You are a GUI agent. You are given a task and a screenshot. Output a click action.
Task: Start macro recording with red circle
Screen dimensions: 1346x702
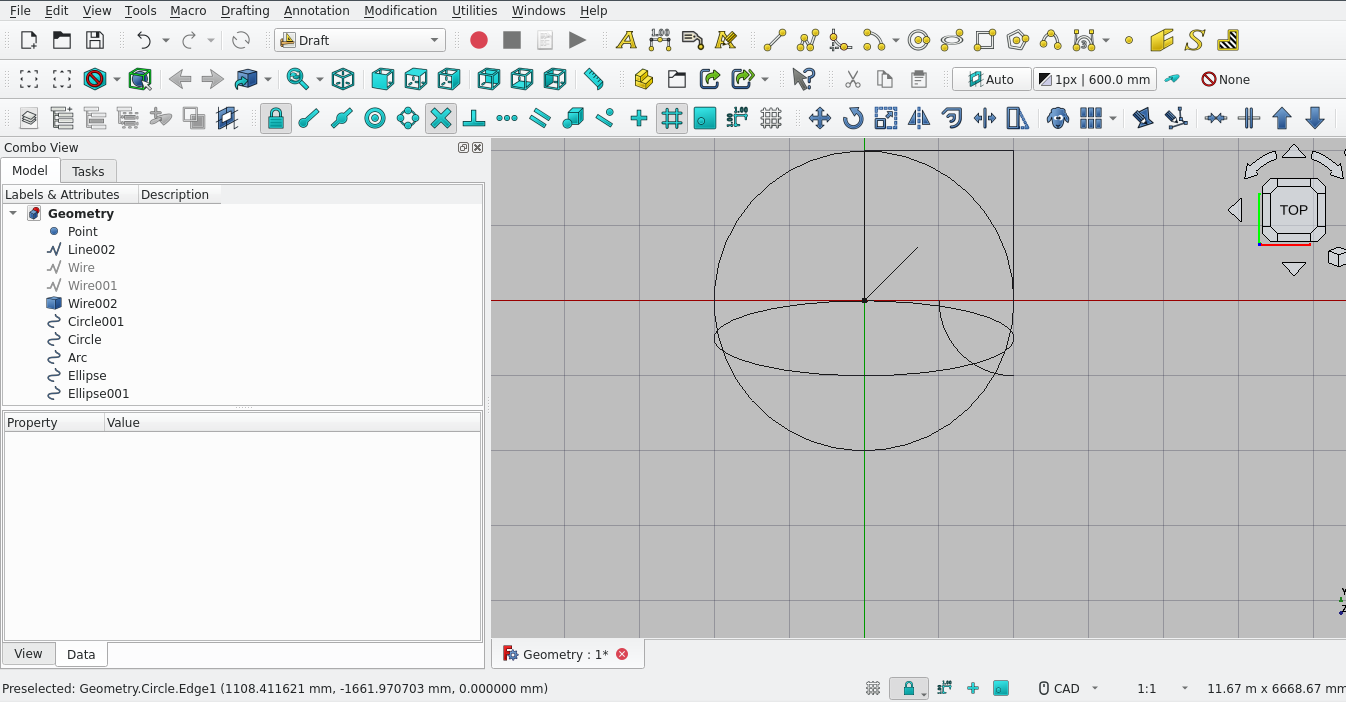[479, 40]
